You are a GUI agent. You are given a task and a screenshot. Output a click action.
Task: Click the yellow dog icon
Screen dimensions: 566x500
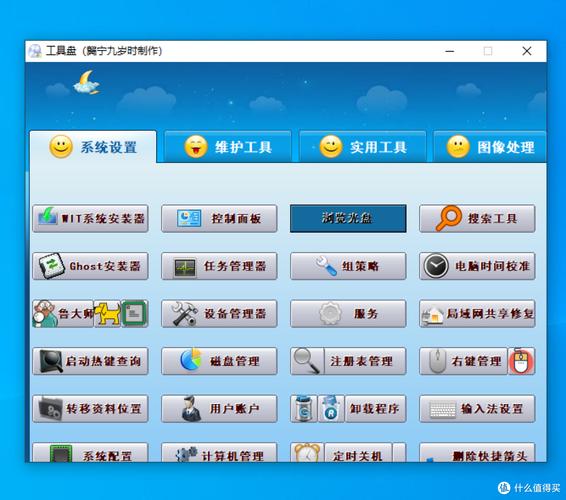click(107, 314)
